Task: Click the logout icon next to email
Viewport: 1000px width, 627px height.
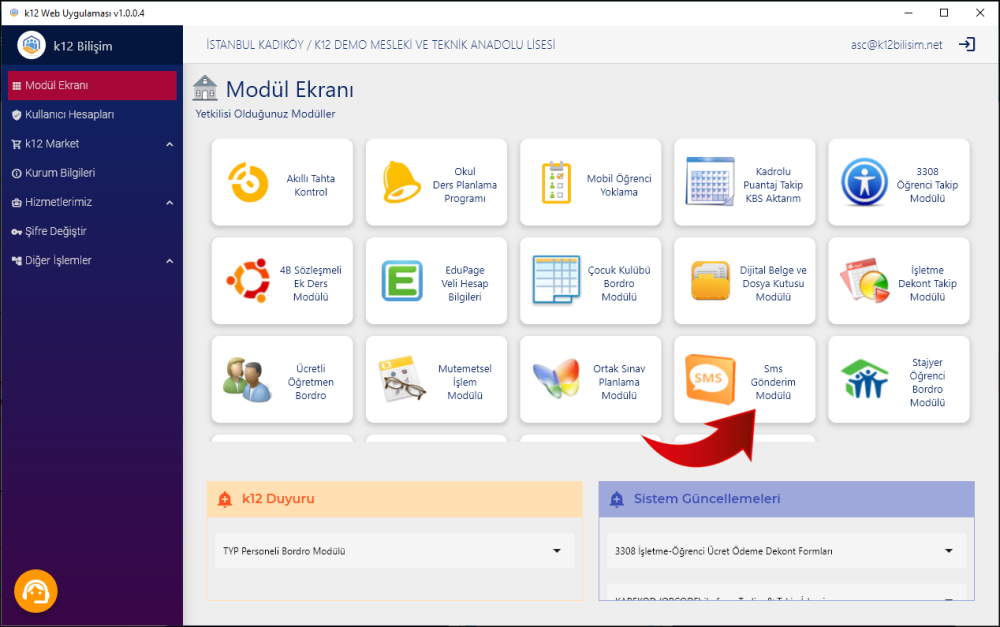Action: click(x=967, y=45)
